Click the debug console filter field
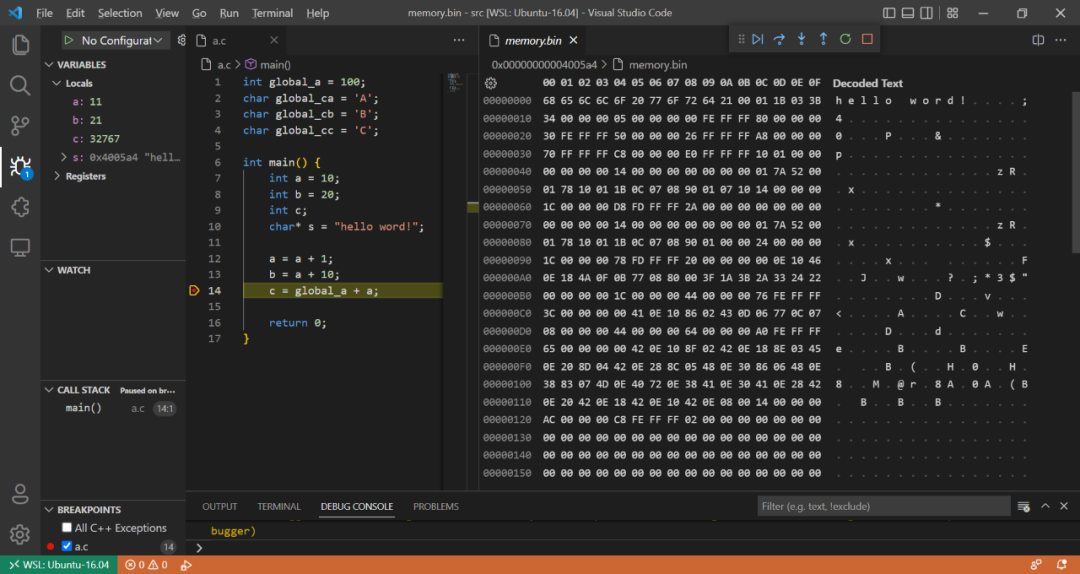Image resolution: width=1080 pixels, height=574 pixels. 884,506
